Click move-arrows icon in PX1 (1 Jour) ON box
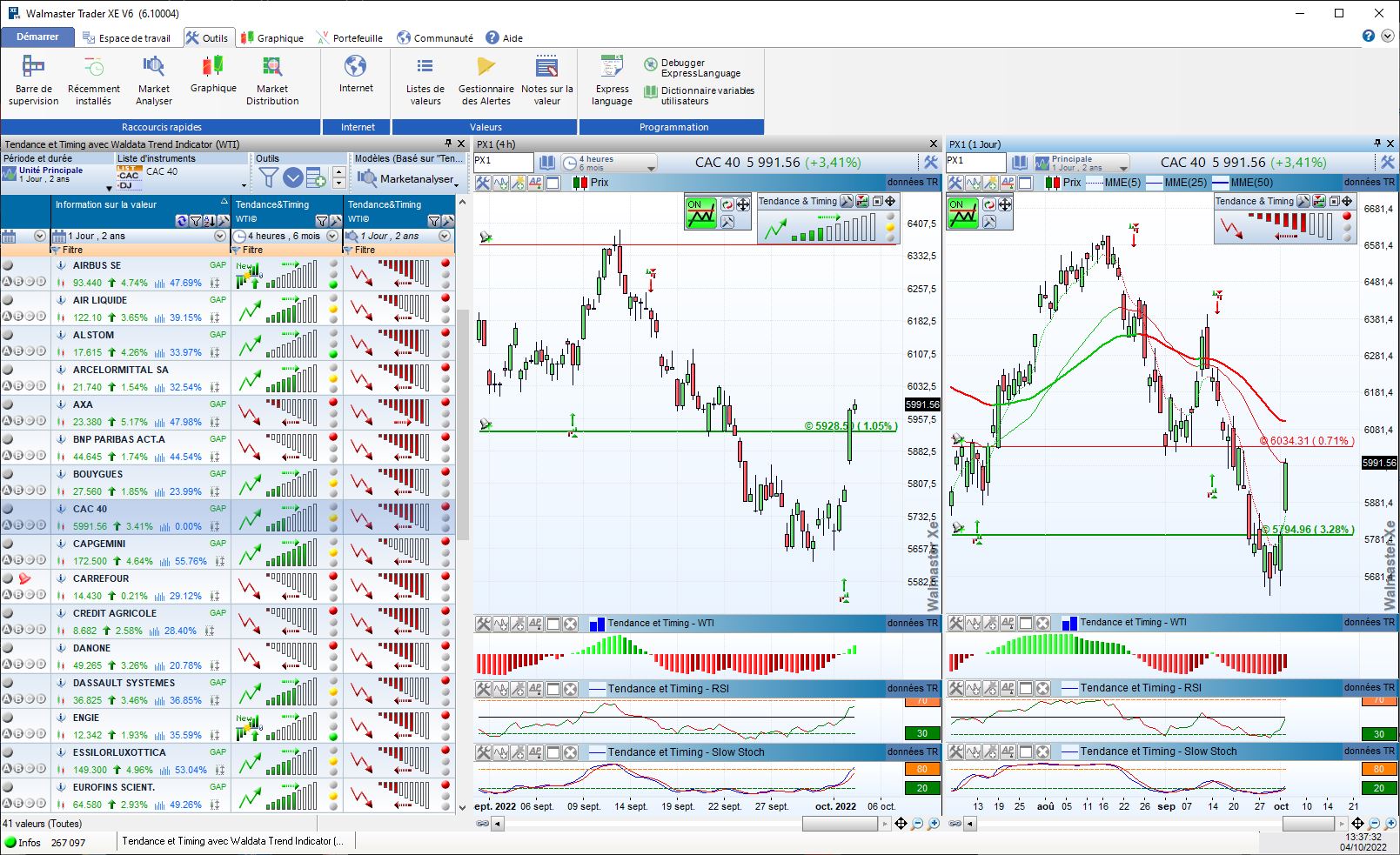Screen dimensions: 1400x855 (1004, 204)
